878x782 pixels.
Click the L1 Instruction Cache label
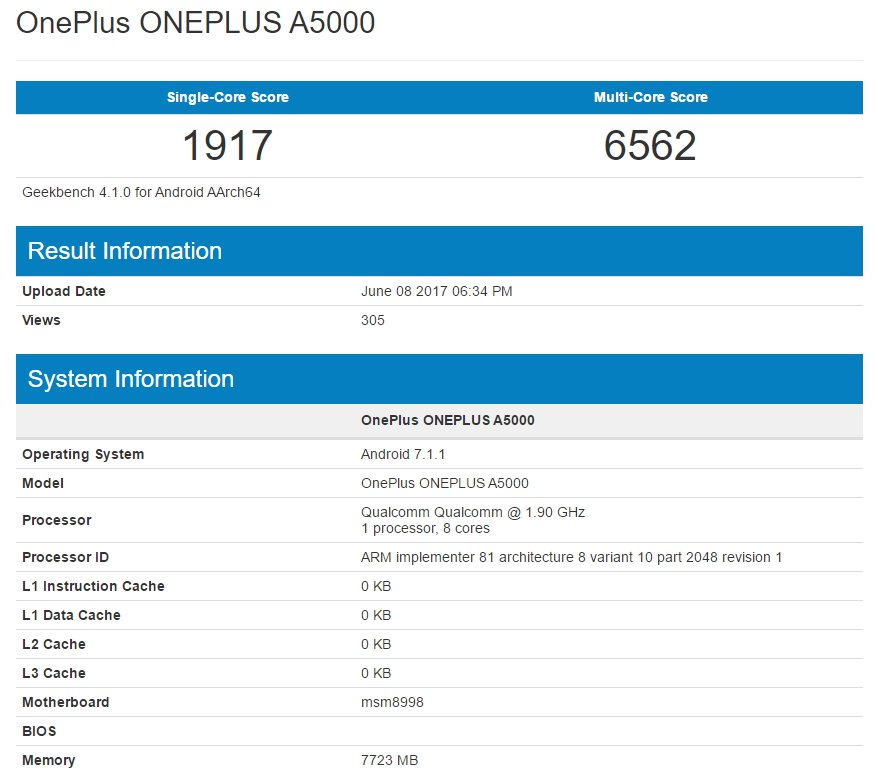pos(94,587)
